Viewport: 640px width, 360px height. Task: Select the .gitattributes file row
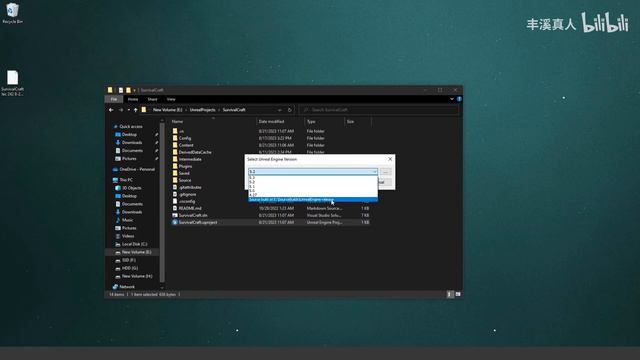click(271, 187)
